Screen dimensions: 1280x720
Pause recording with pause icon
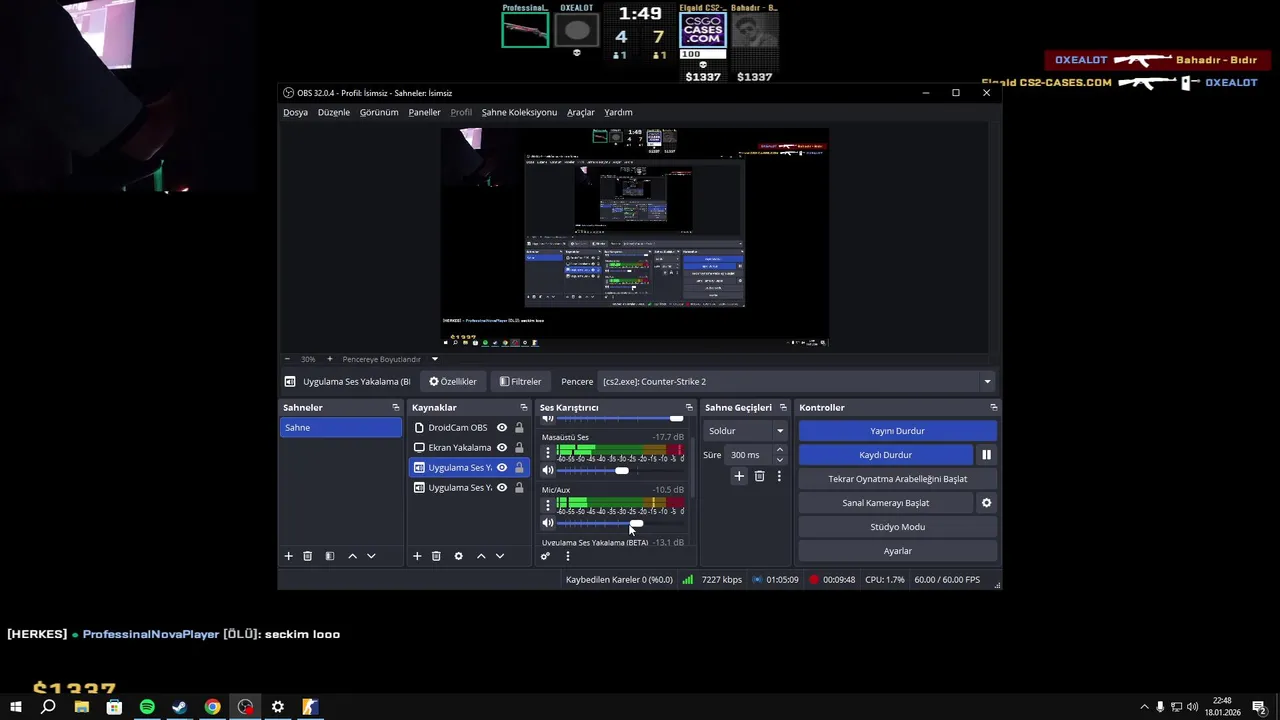(x=986, y=455)
